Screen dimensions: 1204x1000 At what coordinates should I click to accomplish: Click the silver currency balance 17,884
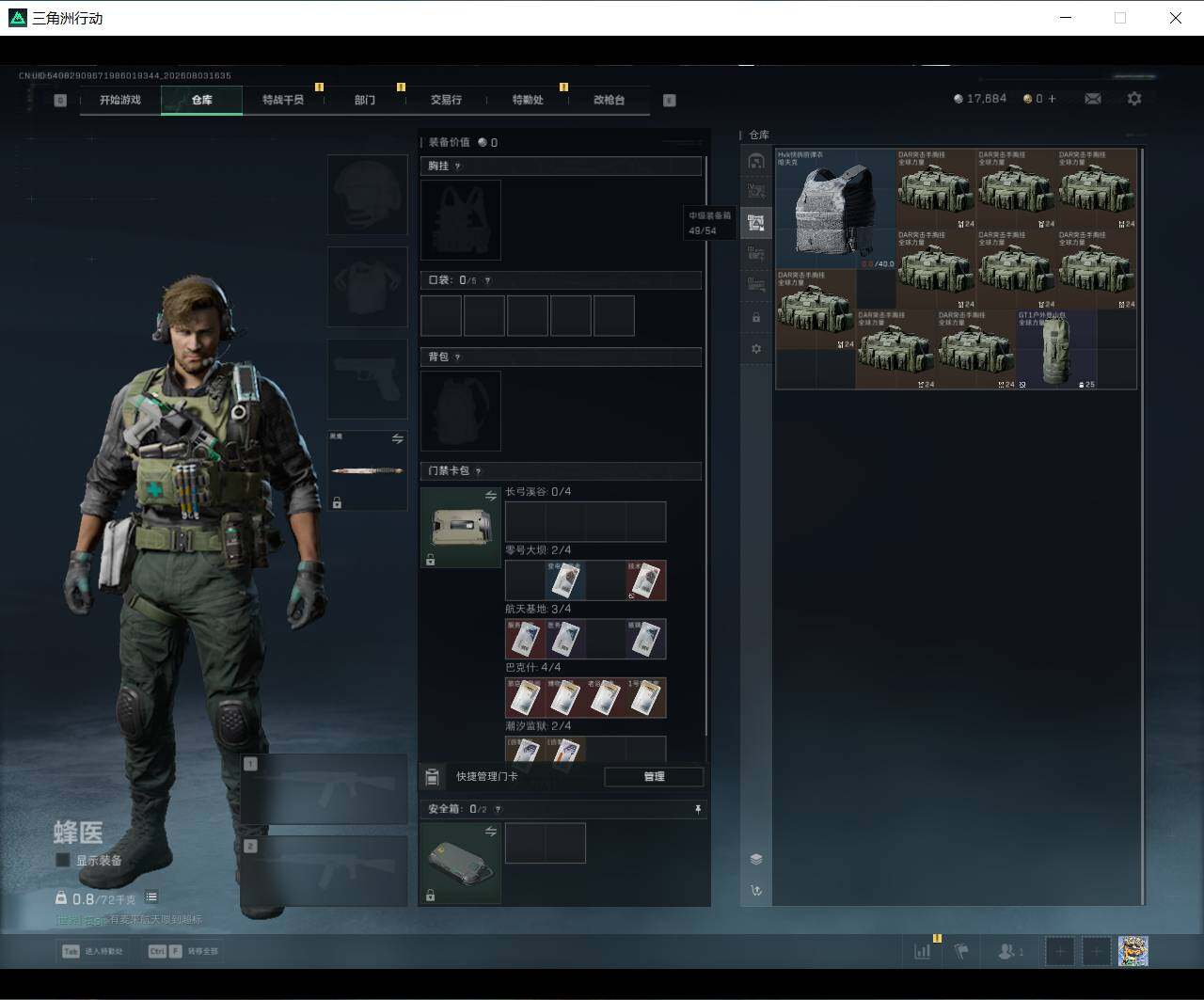pyautogui.click(x=980, y=99)
